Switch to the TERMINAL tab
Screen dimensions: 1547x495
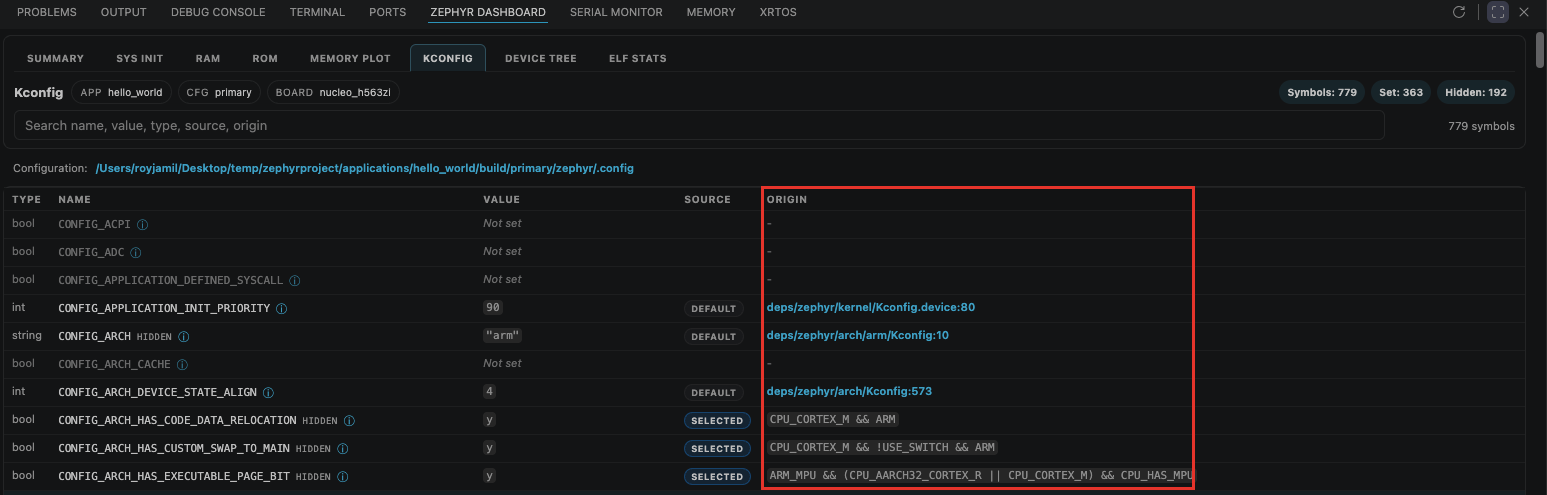[317, 12]
